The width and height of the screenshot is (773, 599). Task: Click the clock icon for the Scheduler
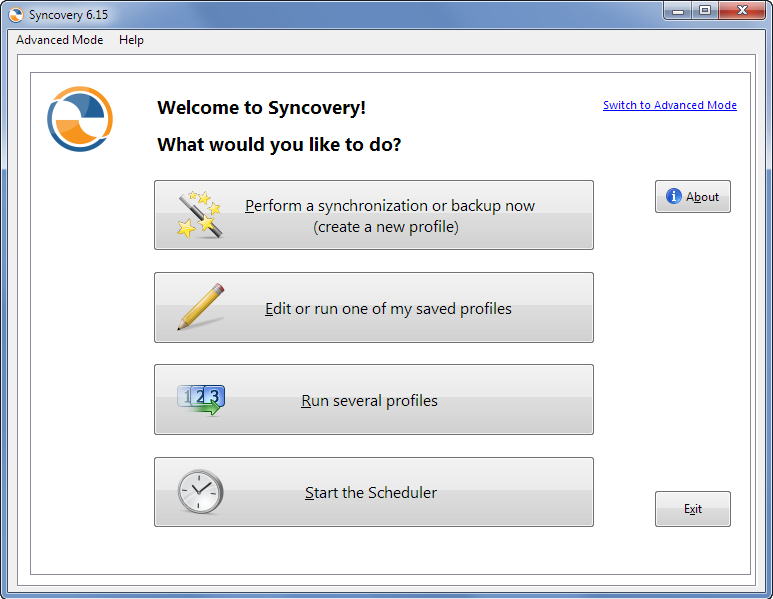pos(200,492)
